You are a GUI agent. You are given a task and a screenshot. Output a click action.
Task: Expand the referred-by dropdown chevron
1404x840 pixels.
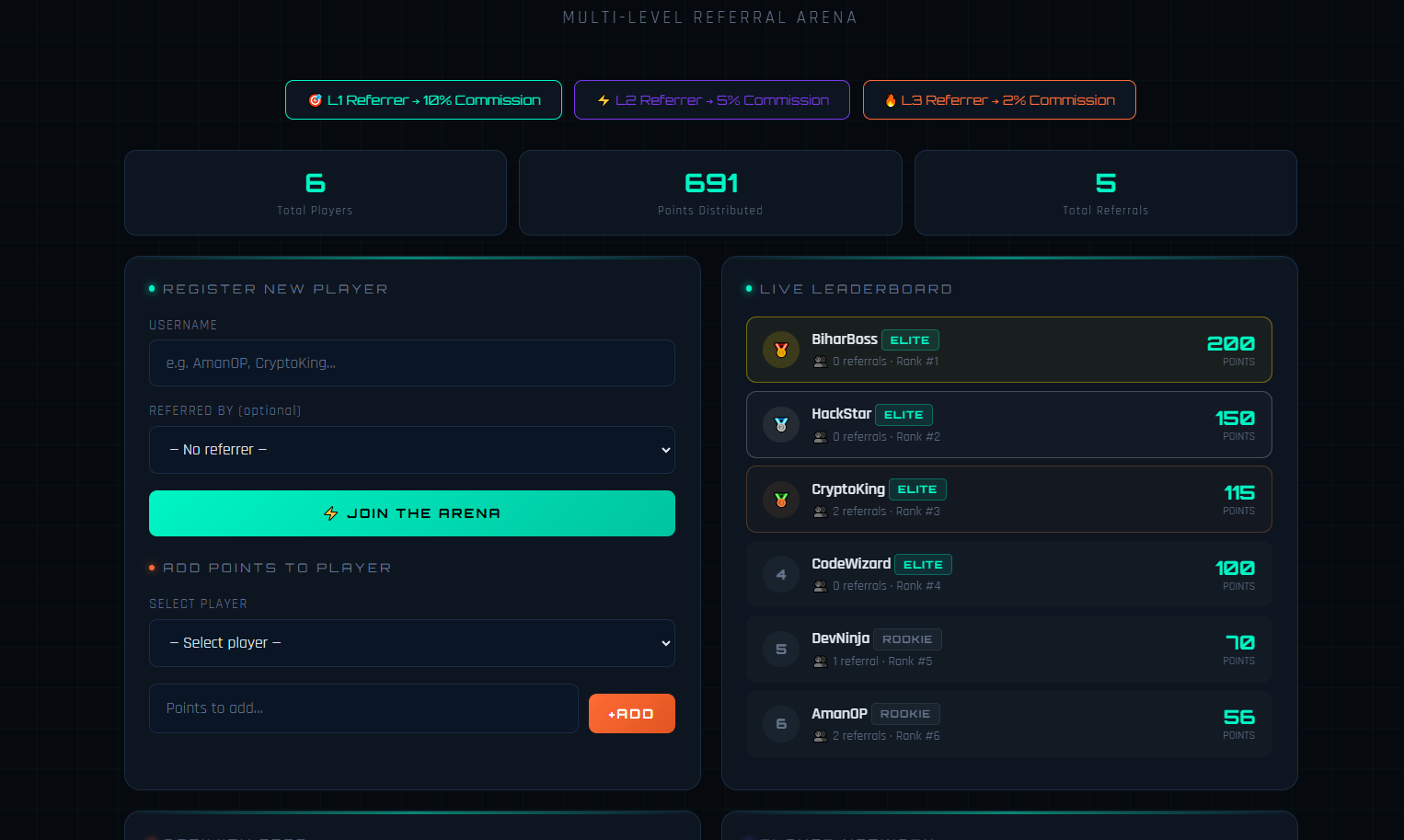(665, 450)
